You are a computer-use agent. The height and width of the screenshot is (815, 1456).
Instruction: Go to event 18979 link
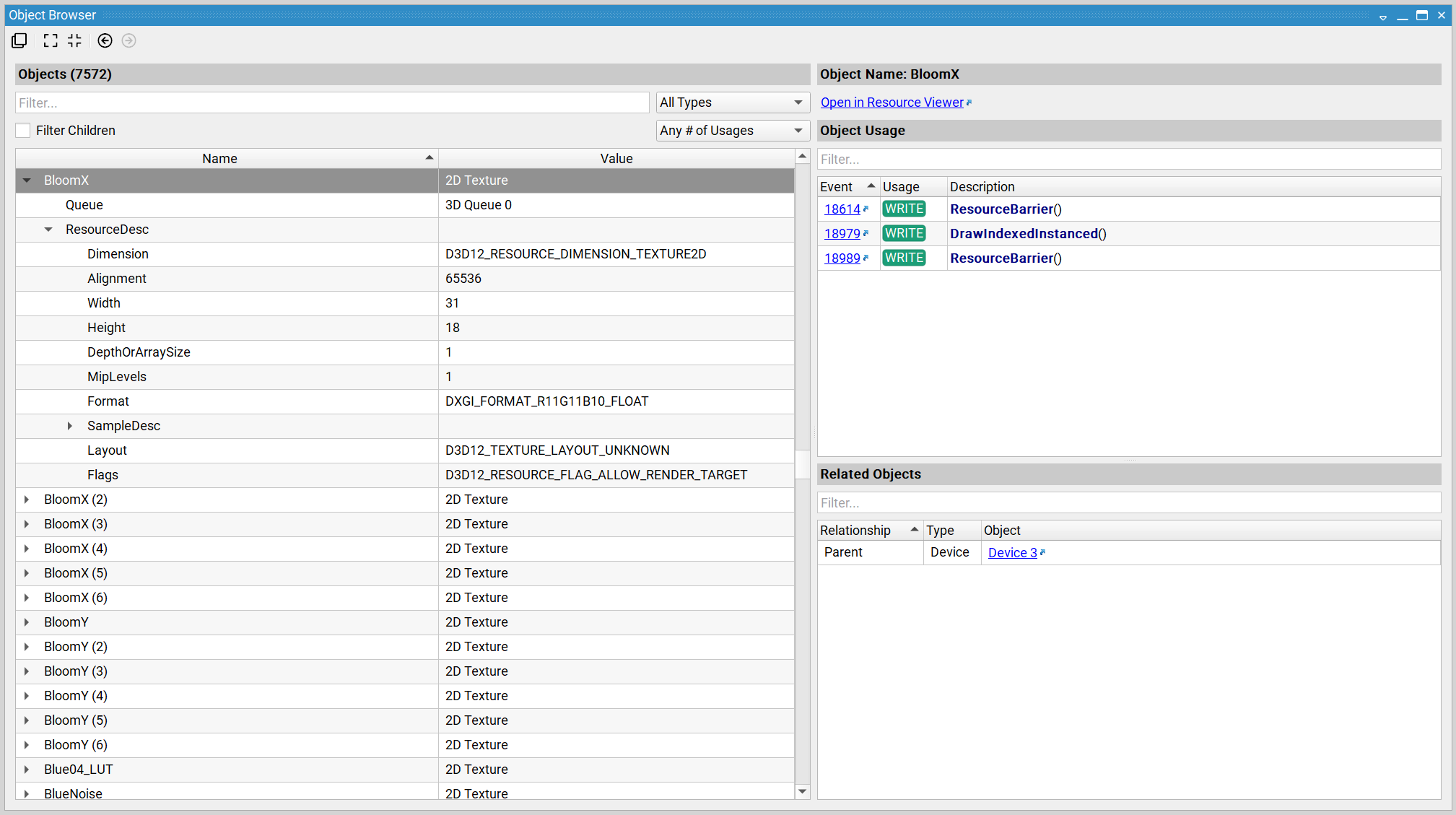pyautogui.click(x=842, y=234)
